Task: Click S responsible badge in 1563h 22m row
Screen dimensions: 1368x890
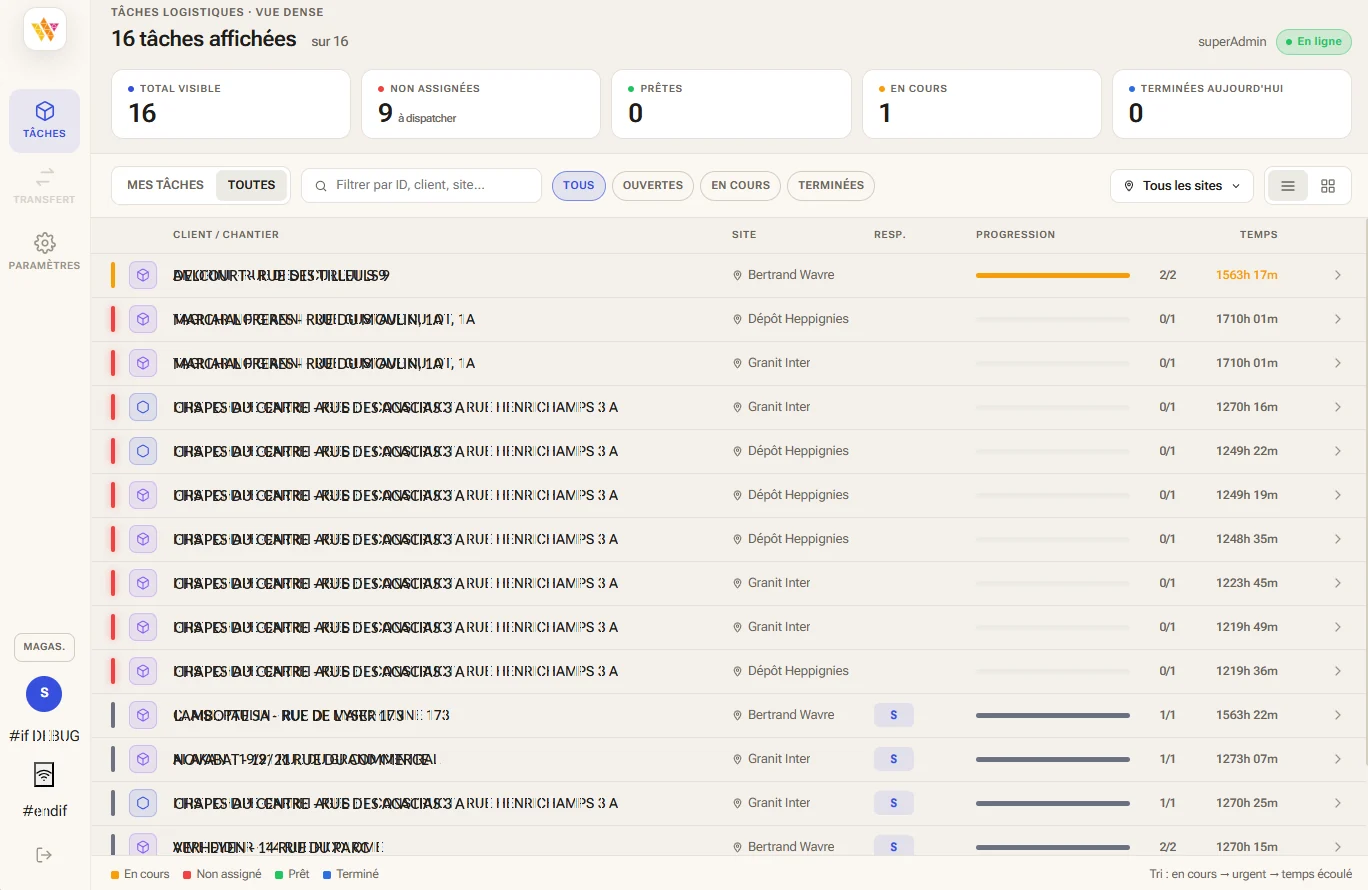Action: tap(894, 715)
